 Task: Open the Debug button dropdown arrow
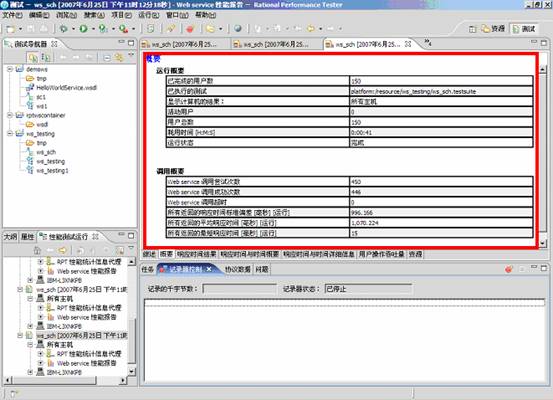(73, 29)
